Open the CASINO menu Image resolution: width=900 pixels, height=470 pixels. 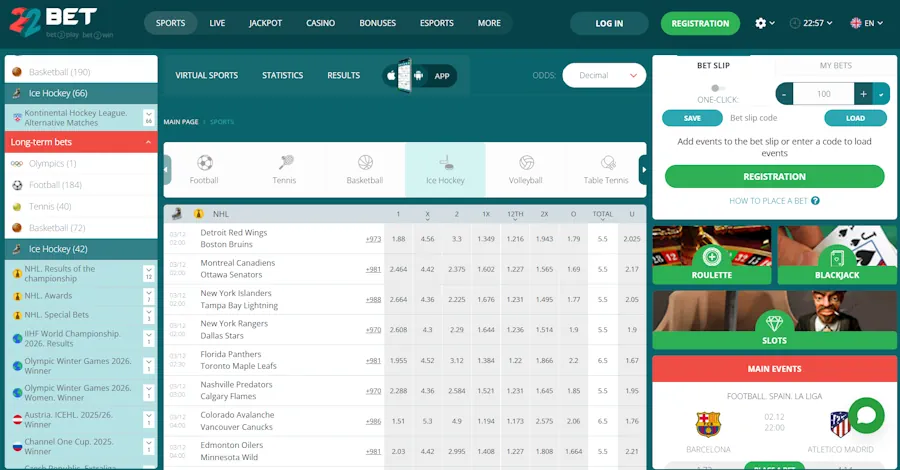[x=320, y=24]
